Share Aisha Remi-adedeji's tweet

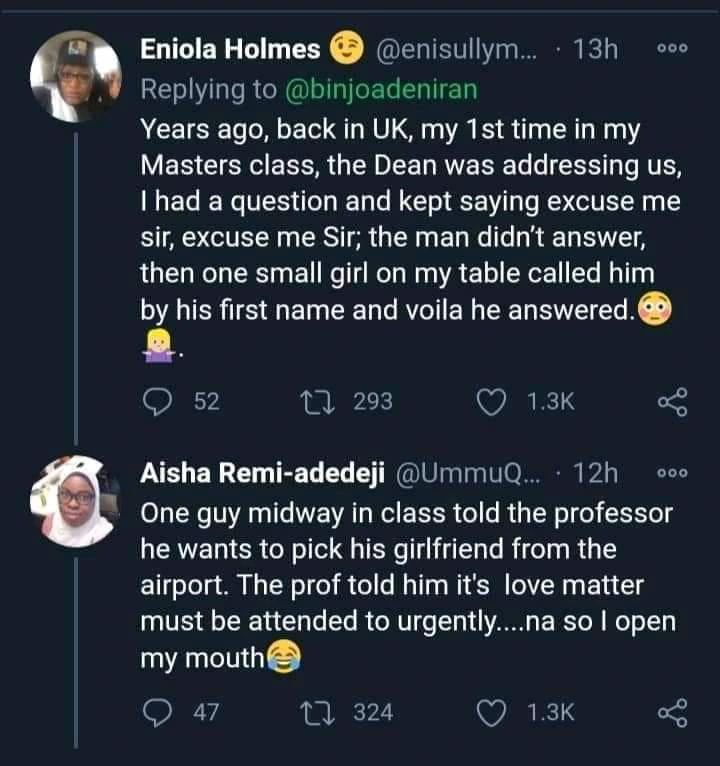pyautogui.click(x=672, y=713)
